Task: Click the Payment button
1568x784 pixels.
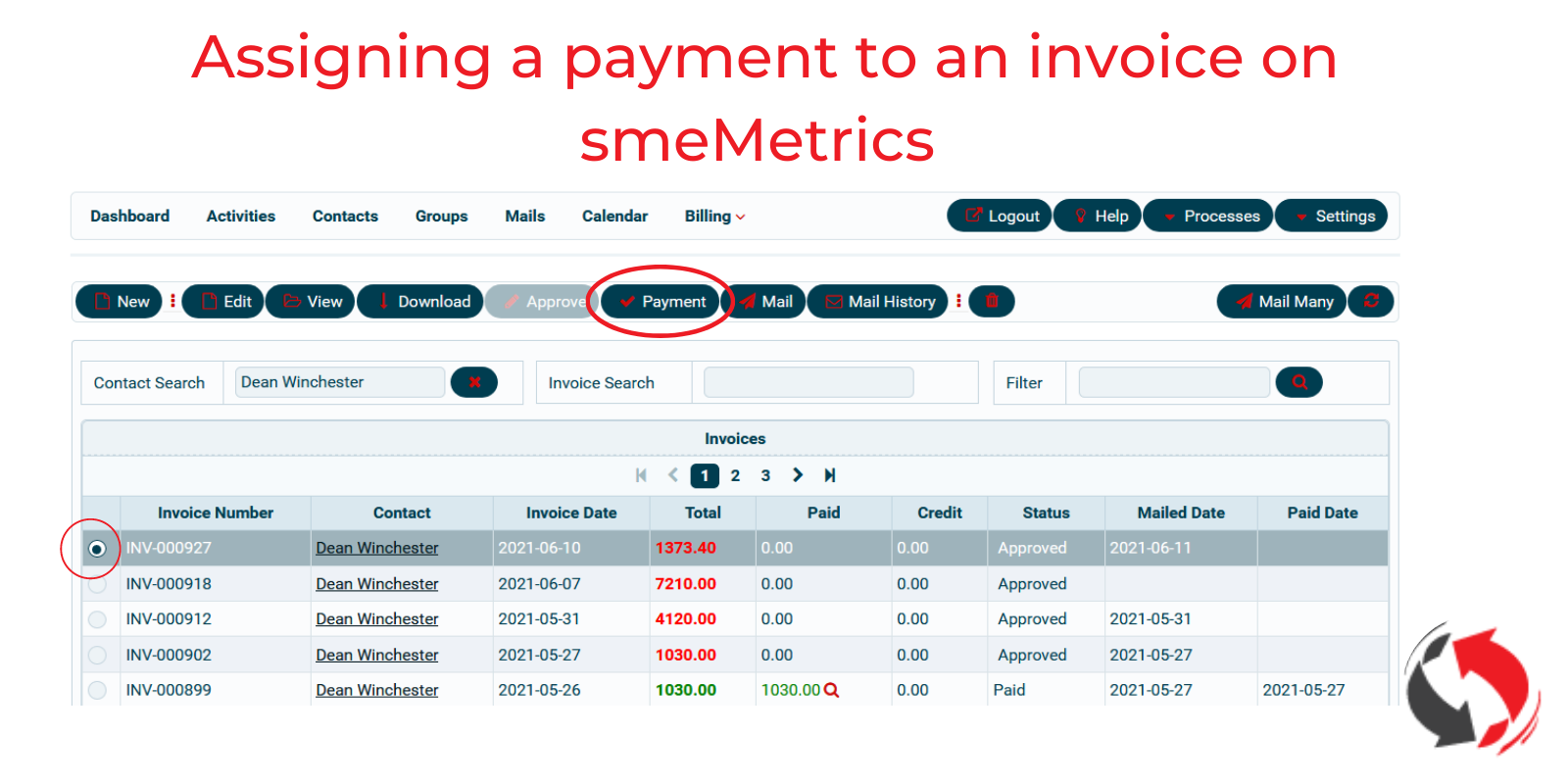Action: (x=661, y=301)
